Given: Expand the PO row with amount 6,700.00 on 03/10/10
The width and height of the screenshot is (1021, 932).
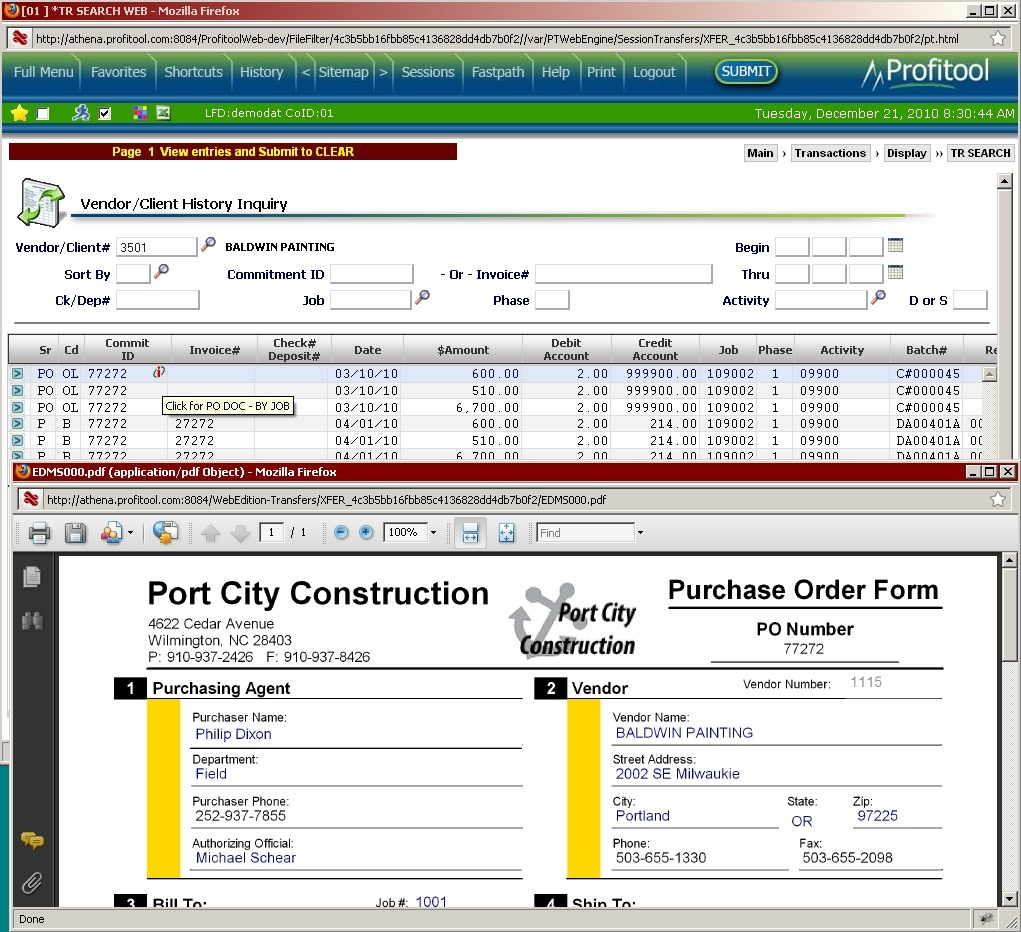Looking at the screenshot, I should 18,407.
